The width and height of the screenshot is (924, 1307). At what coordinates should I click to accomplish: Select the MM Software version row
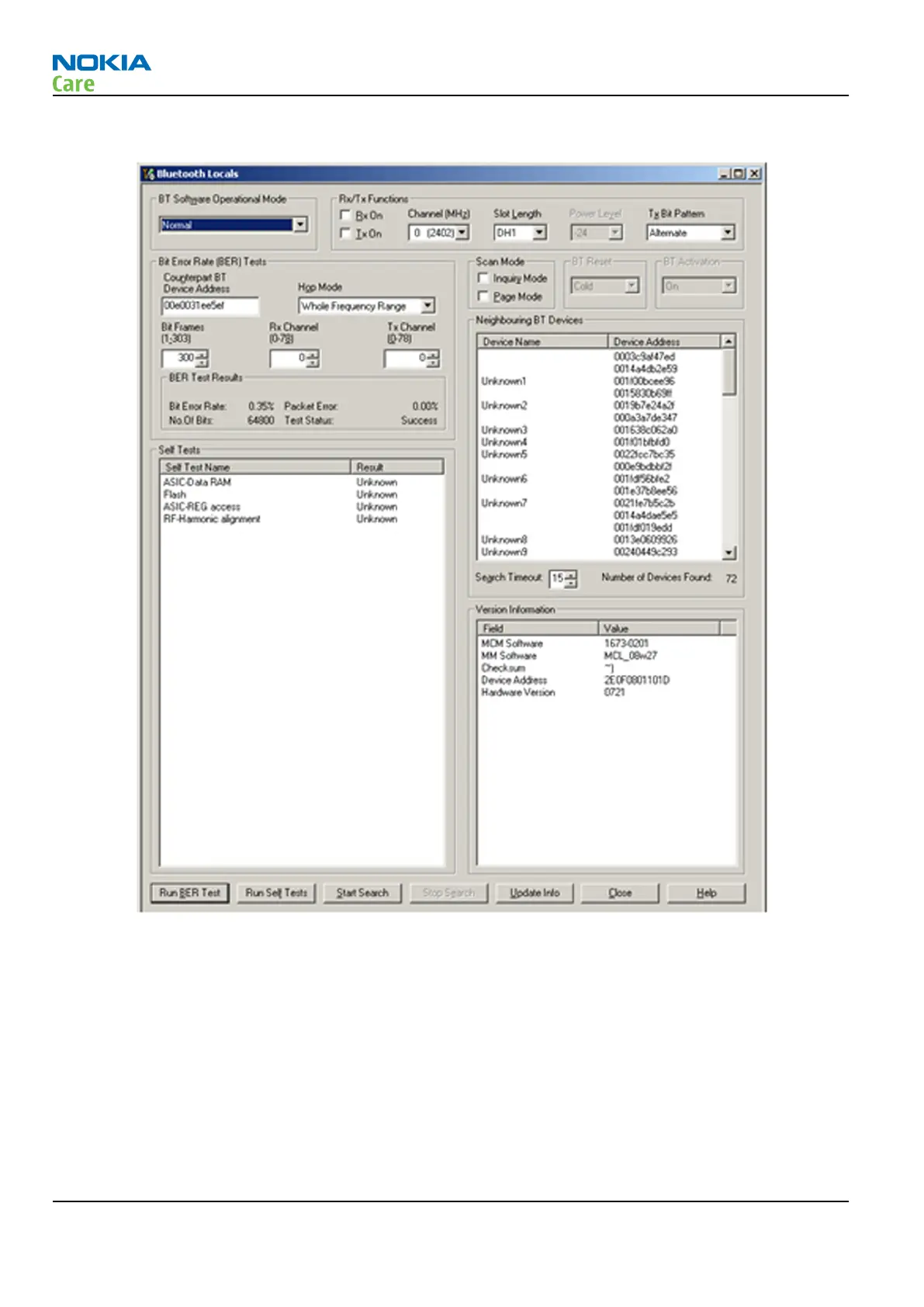[x=607, y=656]
